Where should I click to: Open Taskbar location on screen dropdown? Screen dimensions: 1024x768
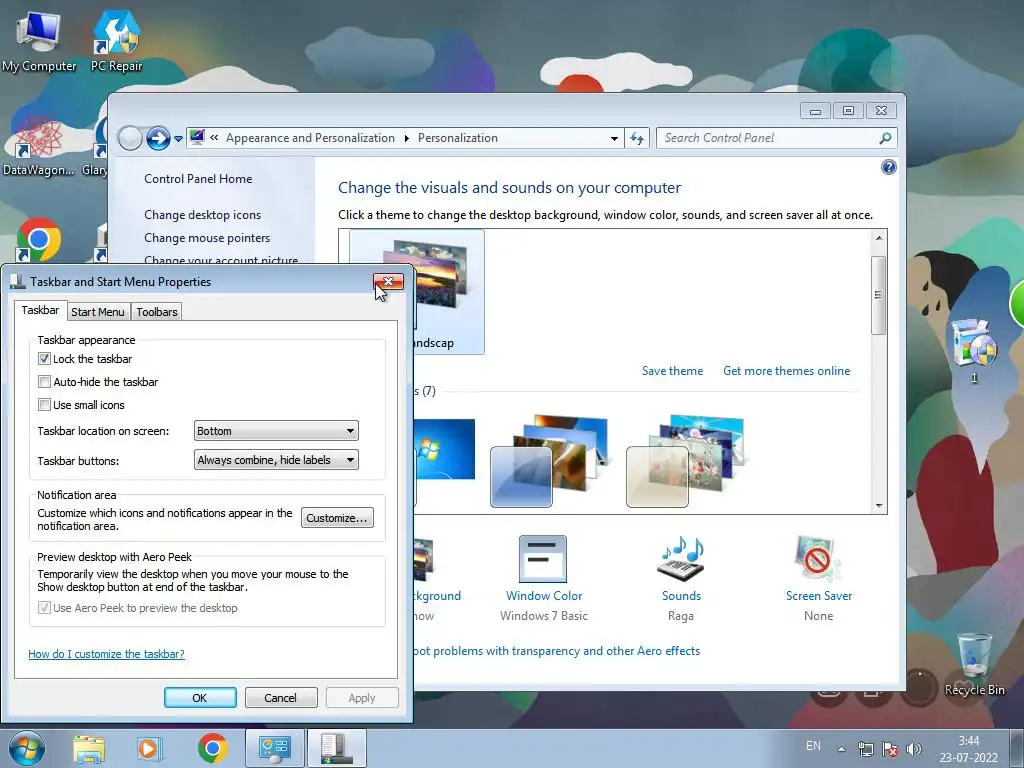(x=276, y=431)
